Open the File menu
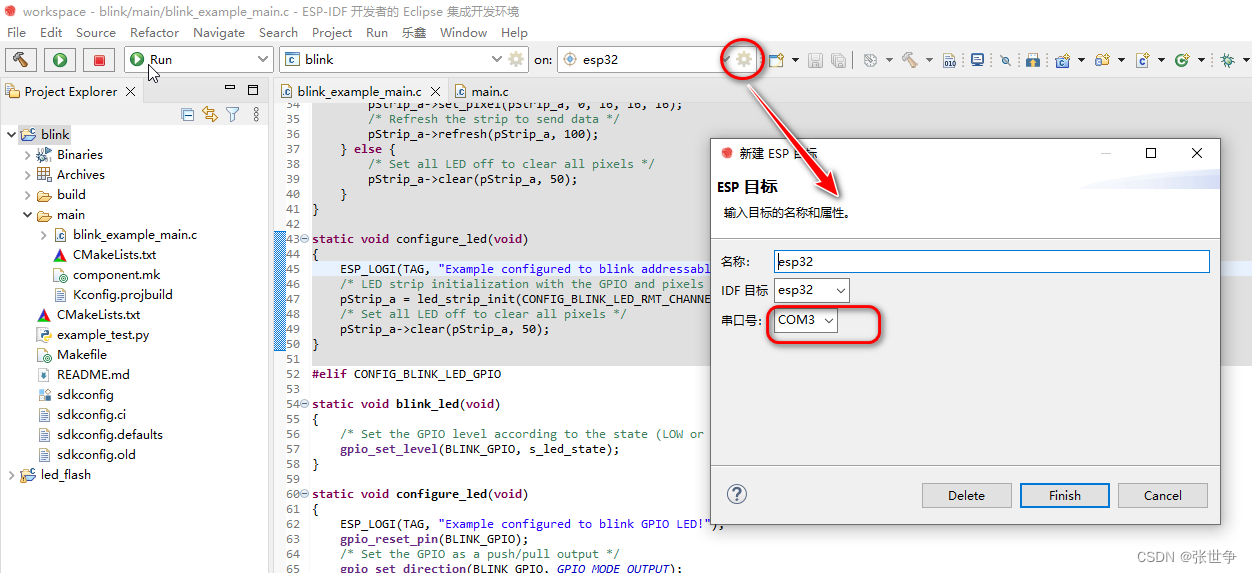 (x=17, y=32)
